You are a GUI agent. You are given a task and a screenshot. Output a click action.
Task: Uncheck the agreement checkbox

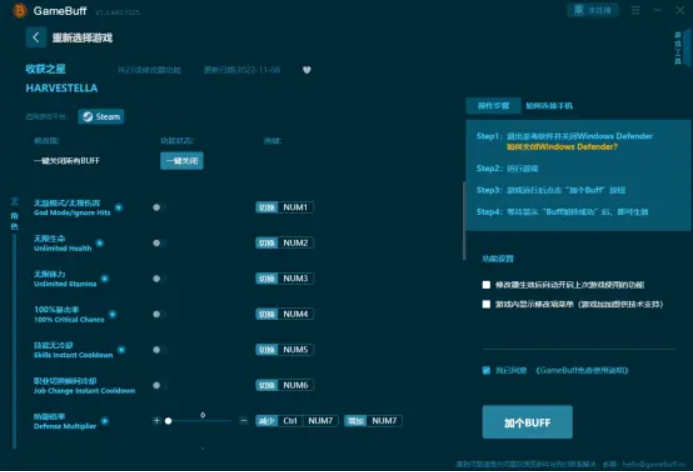point(486,370)
